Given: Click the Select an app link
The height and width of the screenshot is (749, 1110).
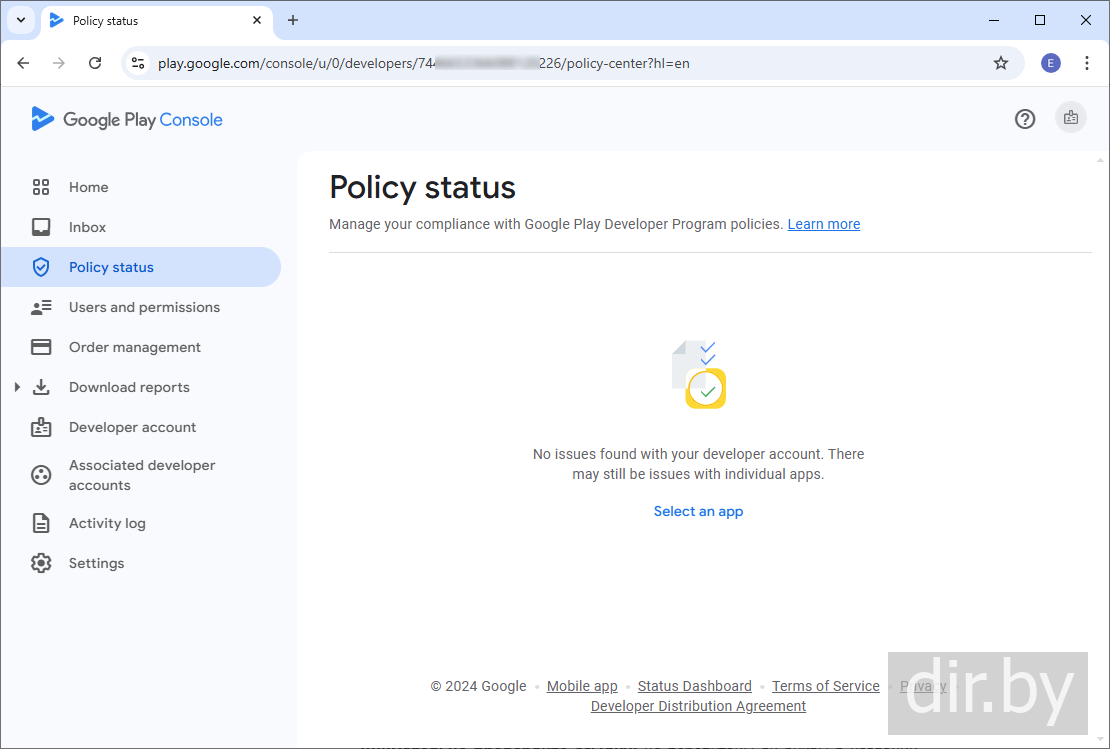Looking at the screenshot, I should point(698,511).
